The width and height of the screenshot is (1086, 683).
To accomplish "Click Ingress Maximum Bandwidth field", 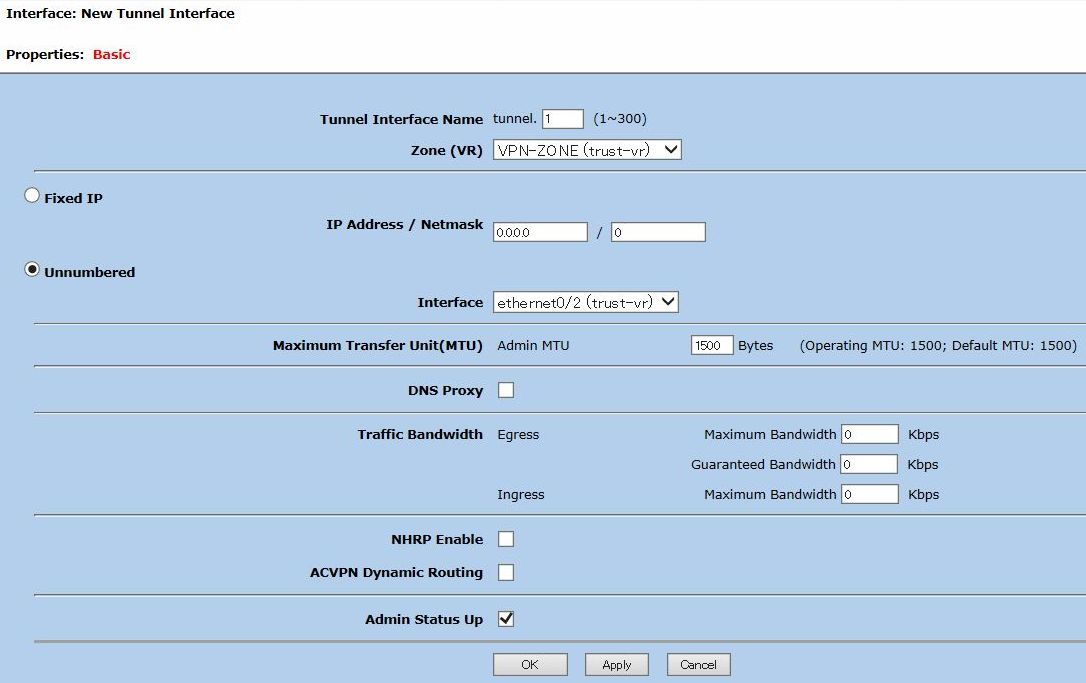I will [x=869, y=494].
